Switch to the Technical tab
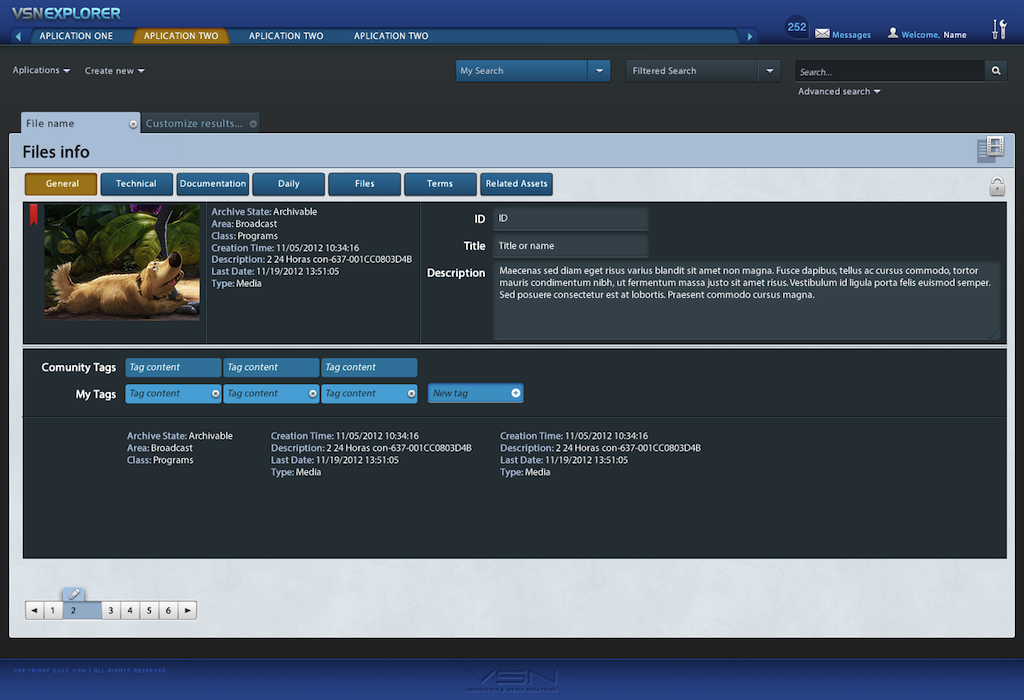 tap(136, 184)
